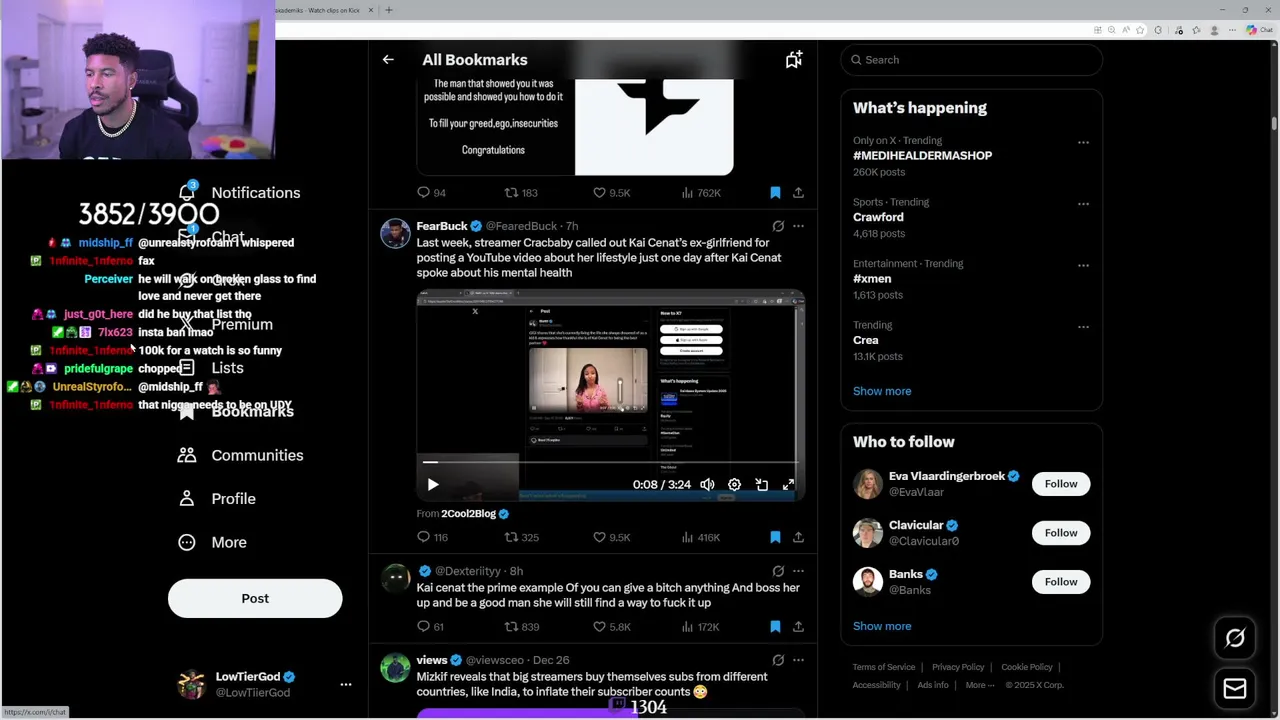
Task: Open the floating Grok button
Action: coord(1235,638)
